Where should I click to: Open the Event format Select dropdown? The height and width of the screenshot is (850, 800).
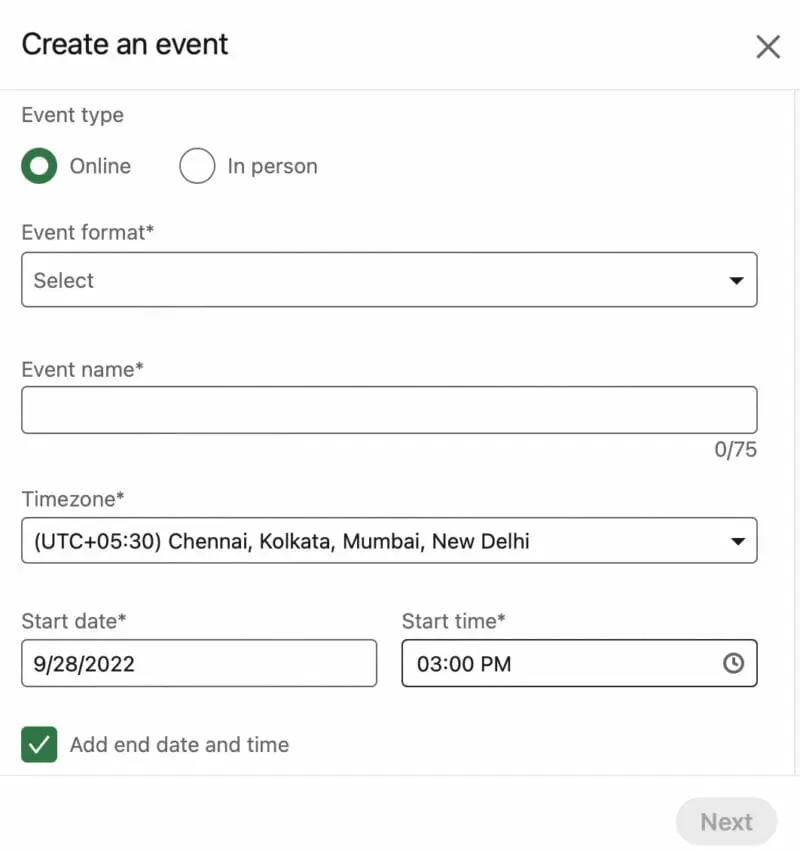[x=389, y=280]
